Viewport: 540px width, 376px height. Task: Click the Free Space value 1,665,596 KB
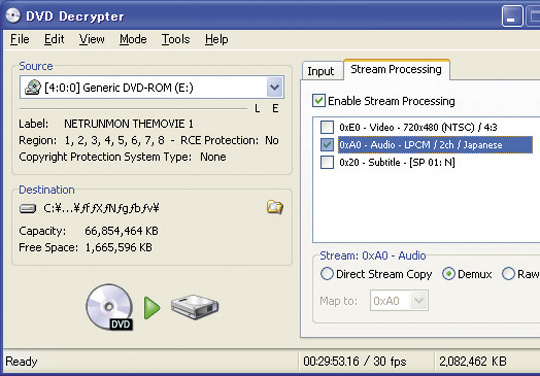pos(119,247)
